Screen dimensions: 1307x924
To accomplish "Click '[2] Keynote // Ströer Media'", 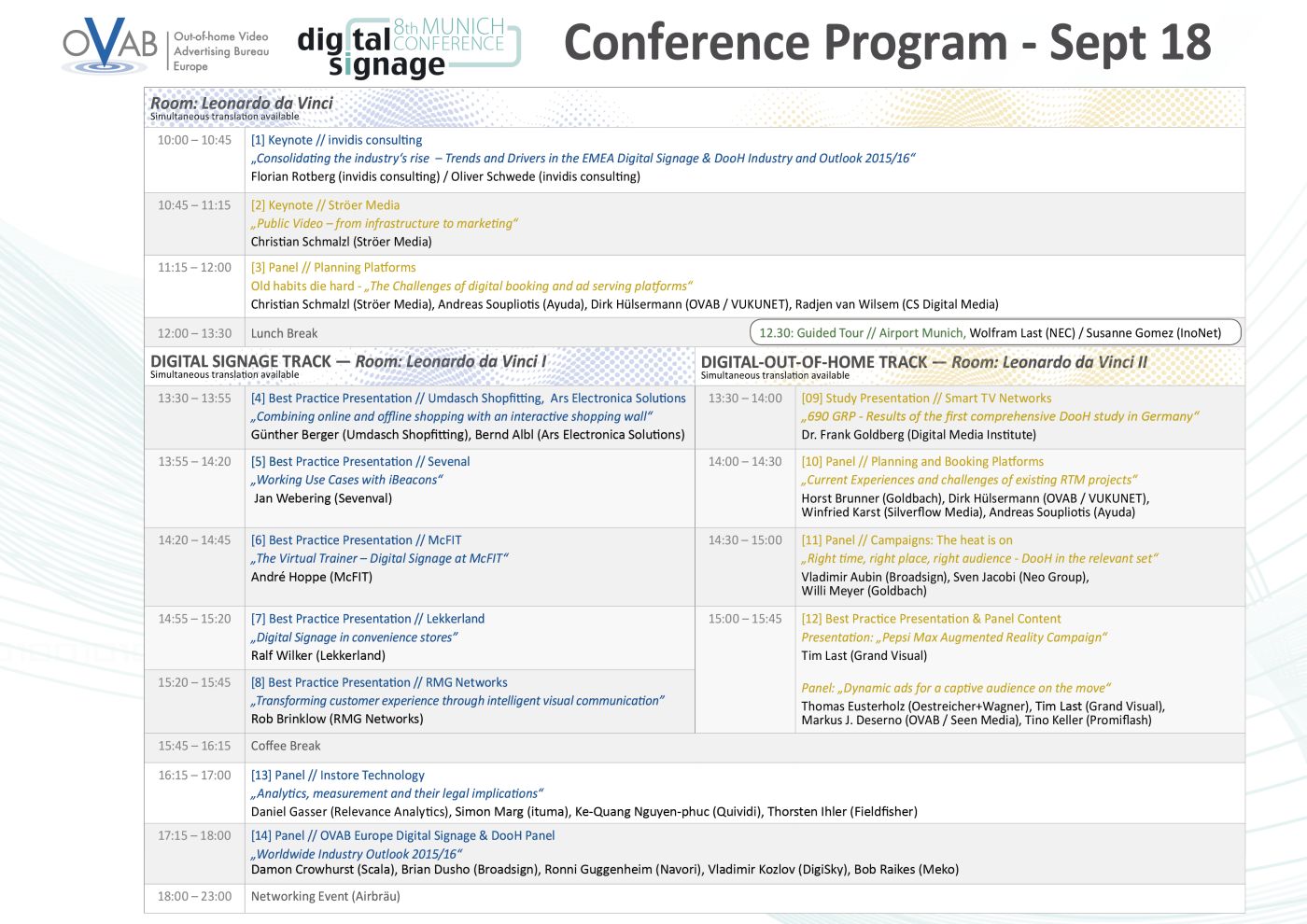I will click(325, 205).
